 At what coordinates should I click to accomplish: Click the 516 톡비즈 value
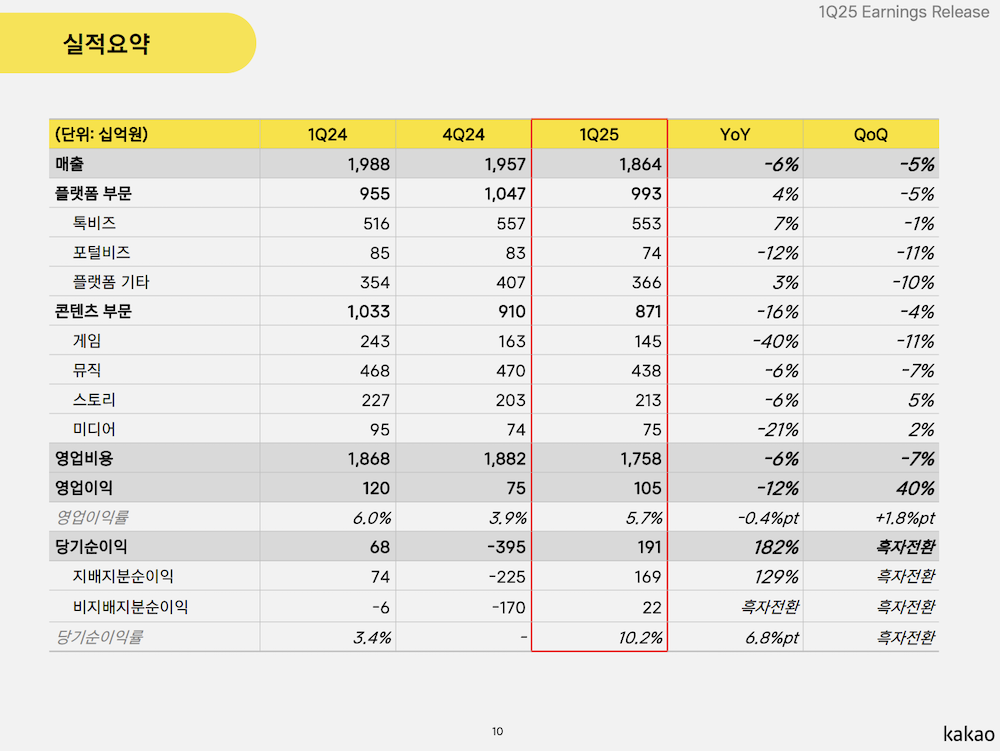point(376,223)
